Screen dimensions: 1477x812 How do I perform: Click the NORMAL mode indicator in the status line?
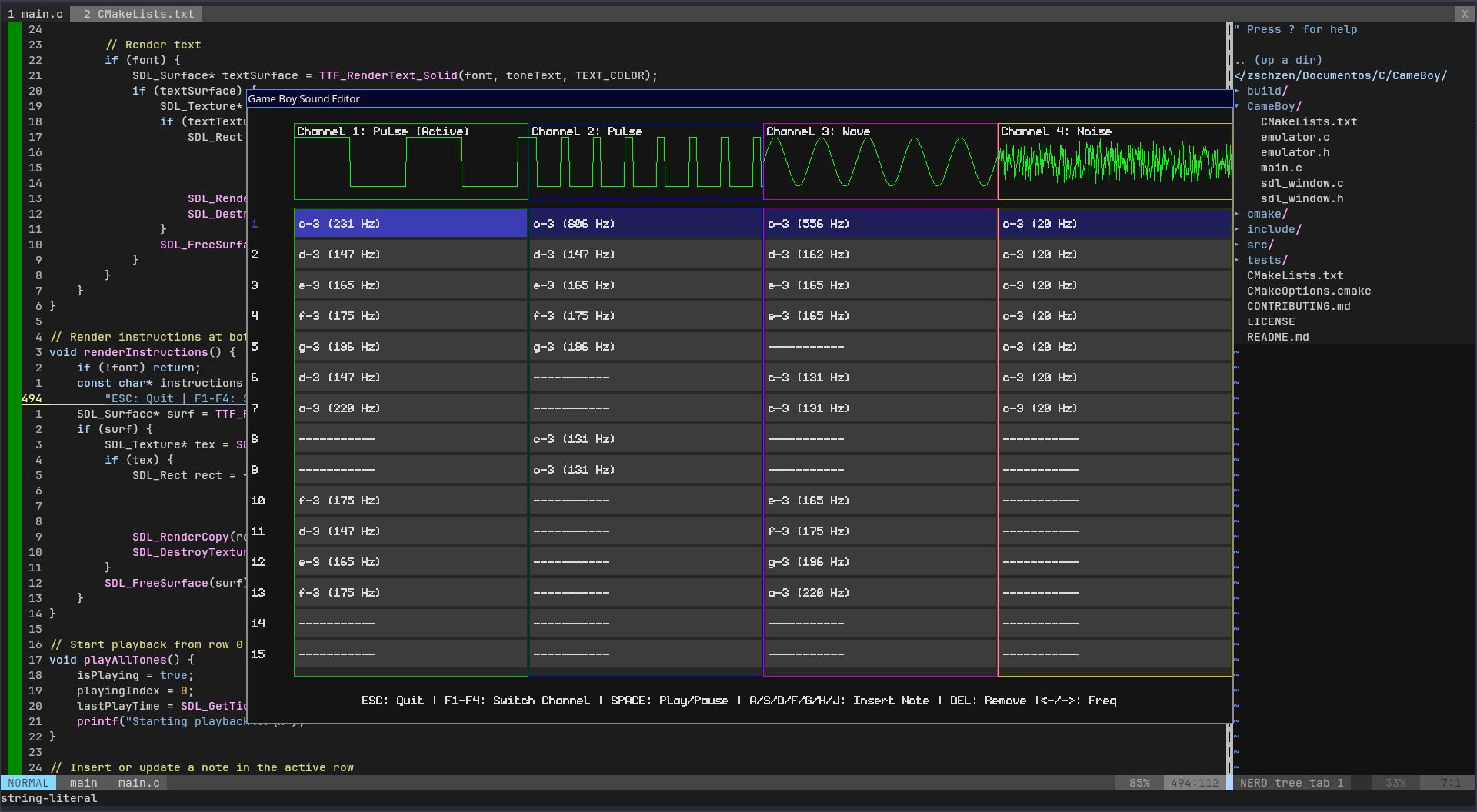(28, 783)
